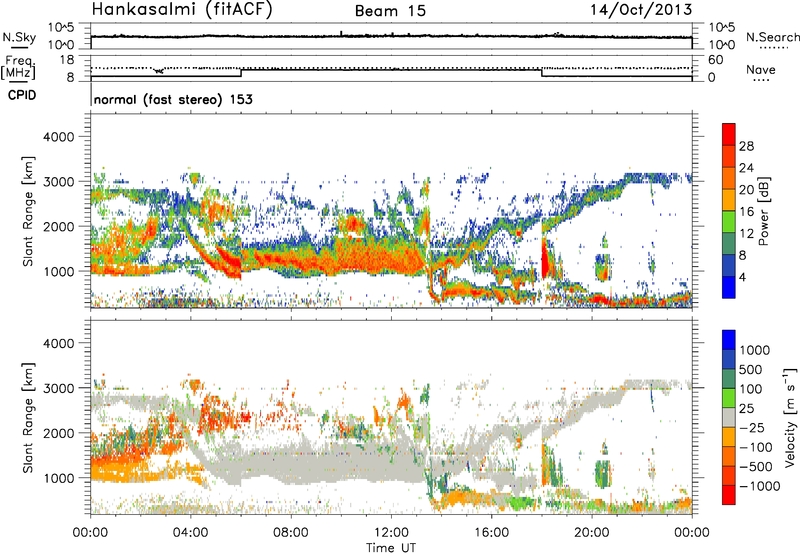Click the red bottom of velocity colorbar

pos(729,495)
